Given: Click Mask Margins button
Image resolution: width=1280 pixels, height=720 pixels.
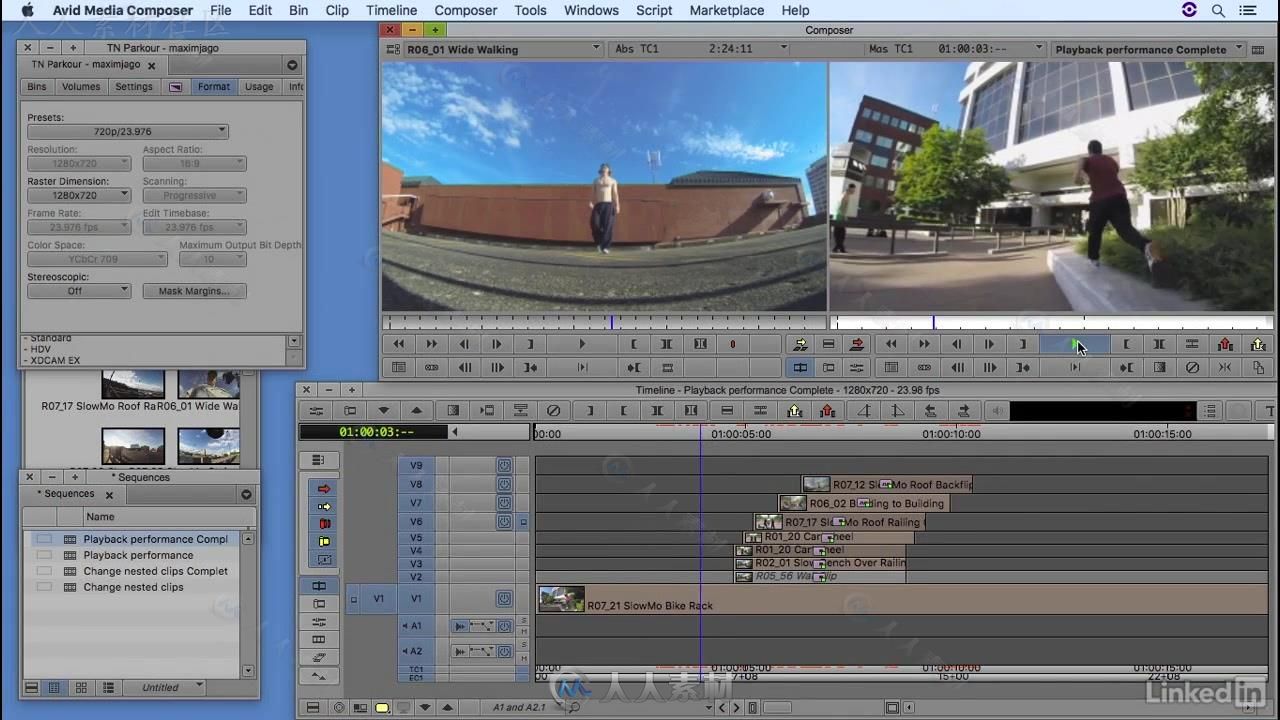Looking at the screenshot, I should (x=194, y=291).
